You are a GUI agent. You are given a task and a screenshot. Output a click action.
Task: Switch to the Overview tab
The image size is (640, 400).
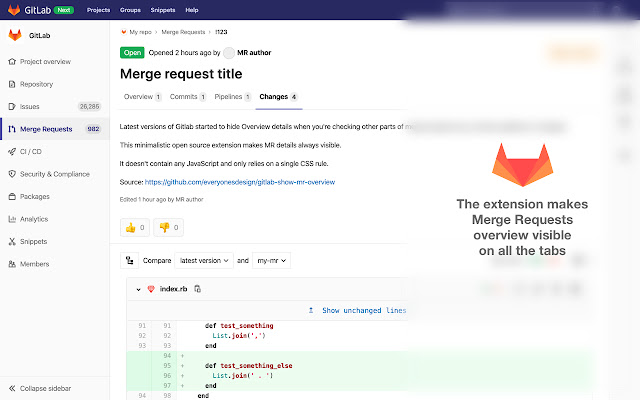click(x=142, y=97)
